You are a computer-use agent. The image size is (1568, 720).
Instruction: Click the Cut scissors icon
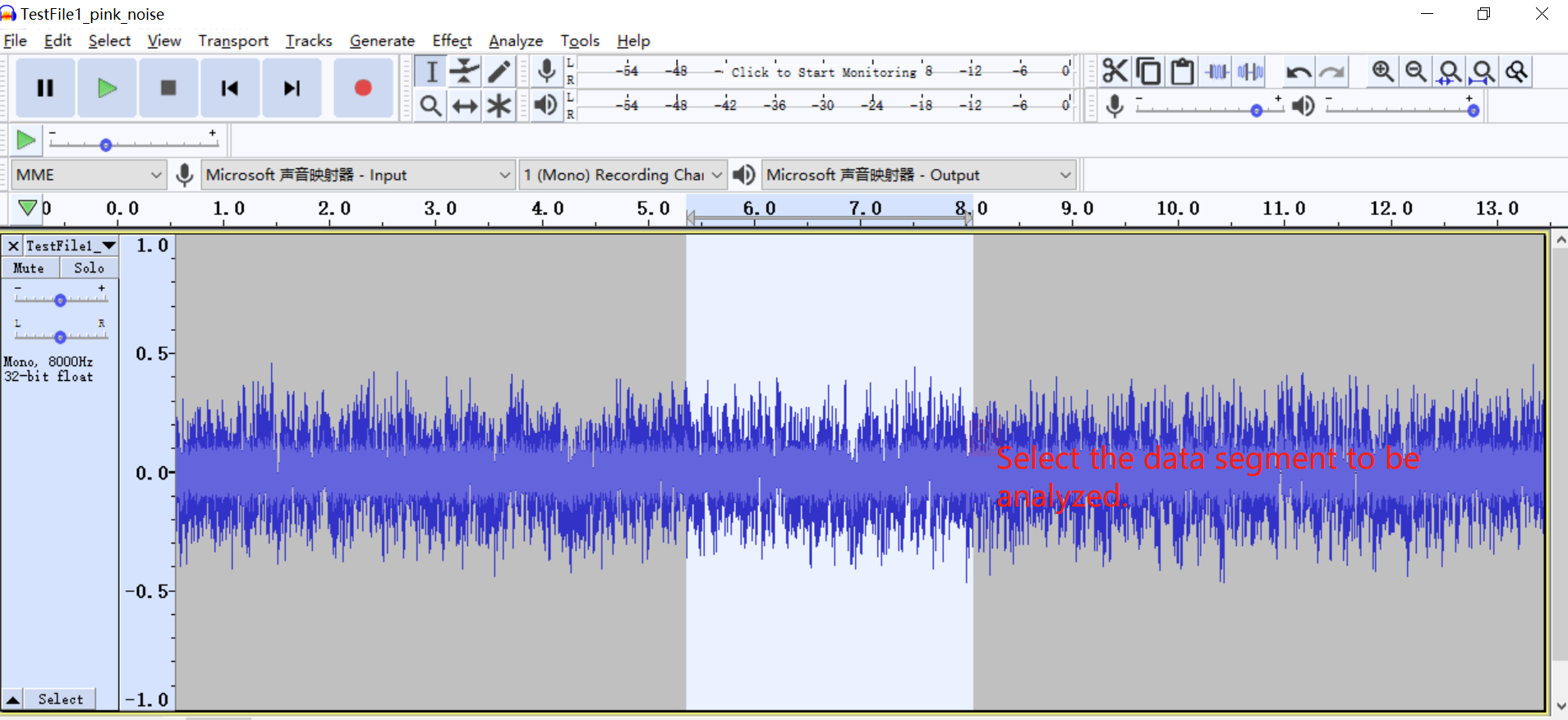click(x=1115, y=71)
